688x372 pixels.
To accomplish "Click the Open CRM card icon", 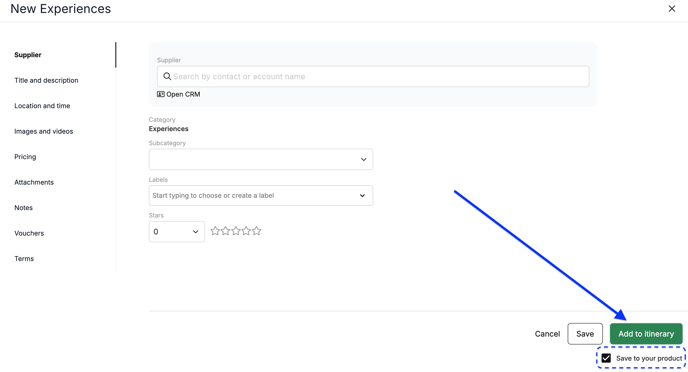I will pos(161,94).
